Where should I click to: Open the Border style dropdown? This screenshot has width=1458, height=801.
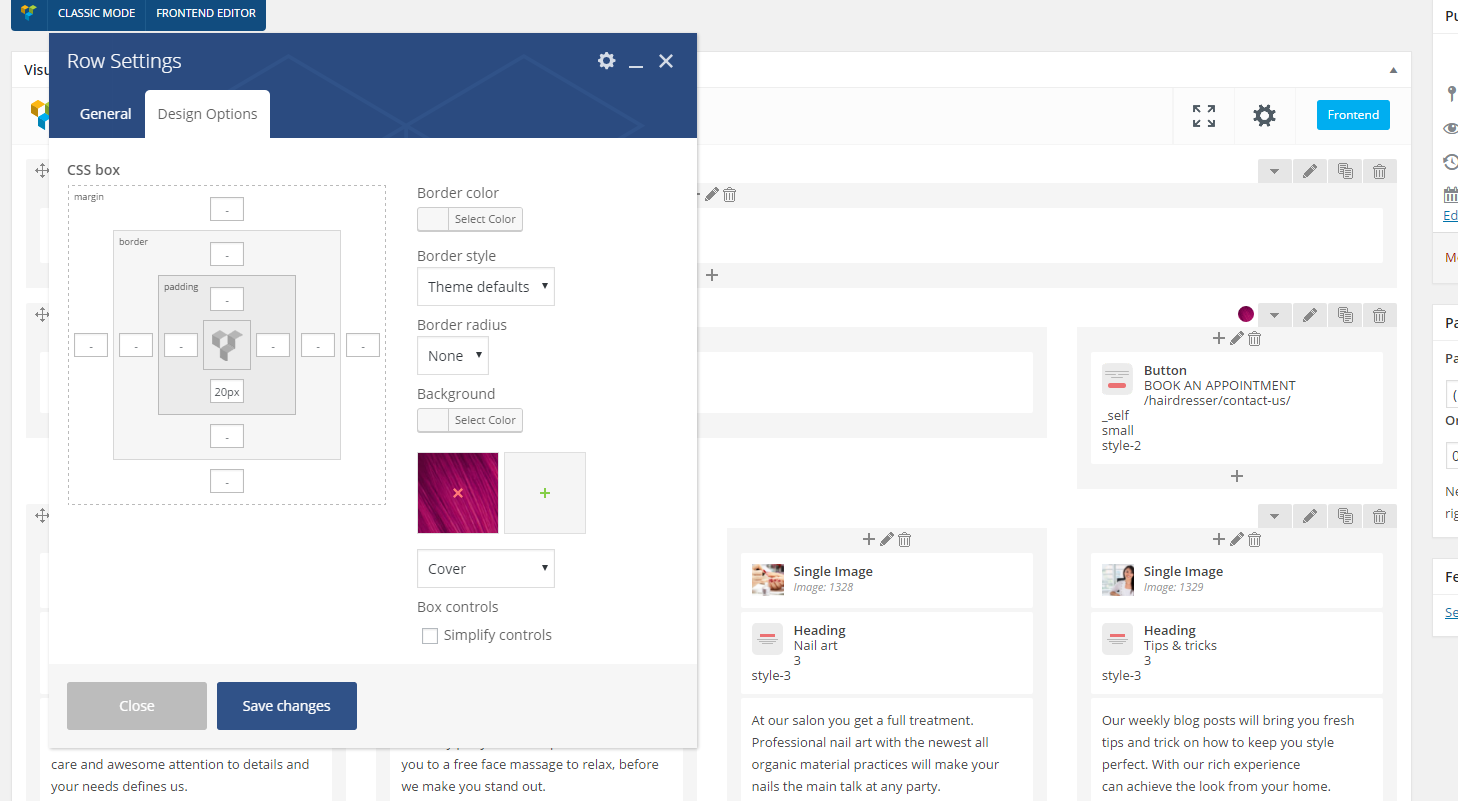(485, 287)
